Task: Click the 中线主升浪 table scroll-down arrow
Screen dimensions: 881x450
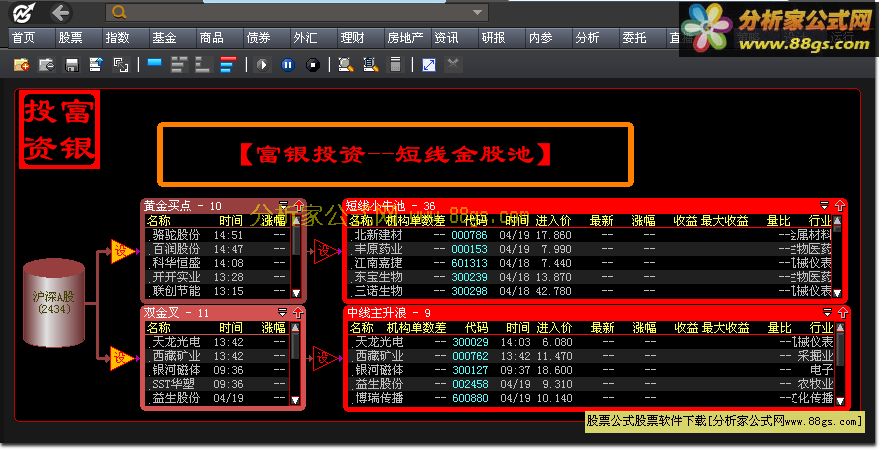Action: tap(840, 400)
